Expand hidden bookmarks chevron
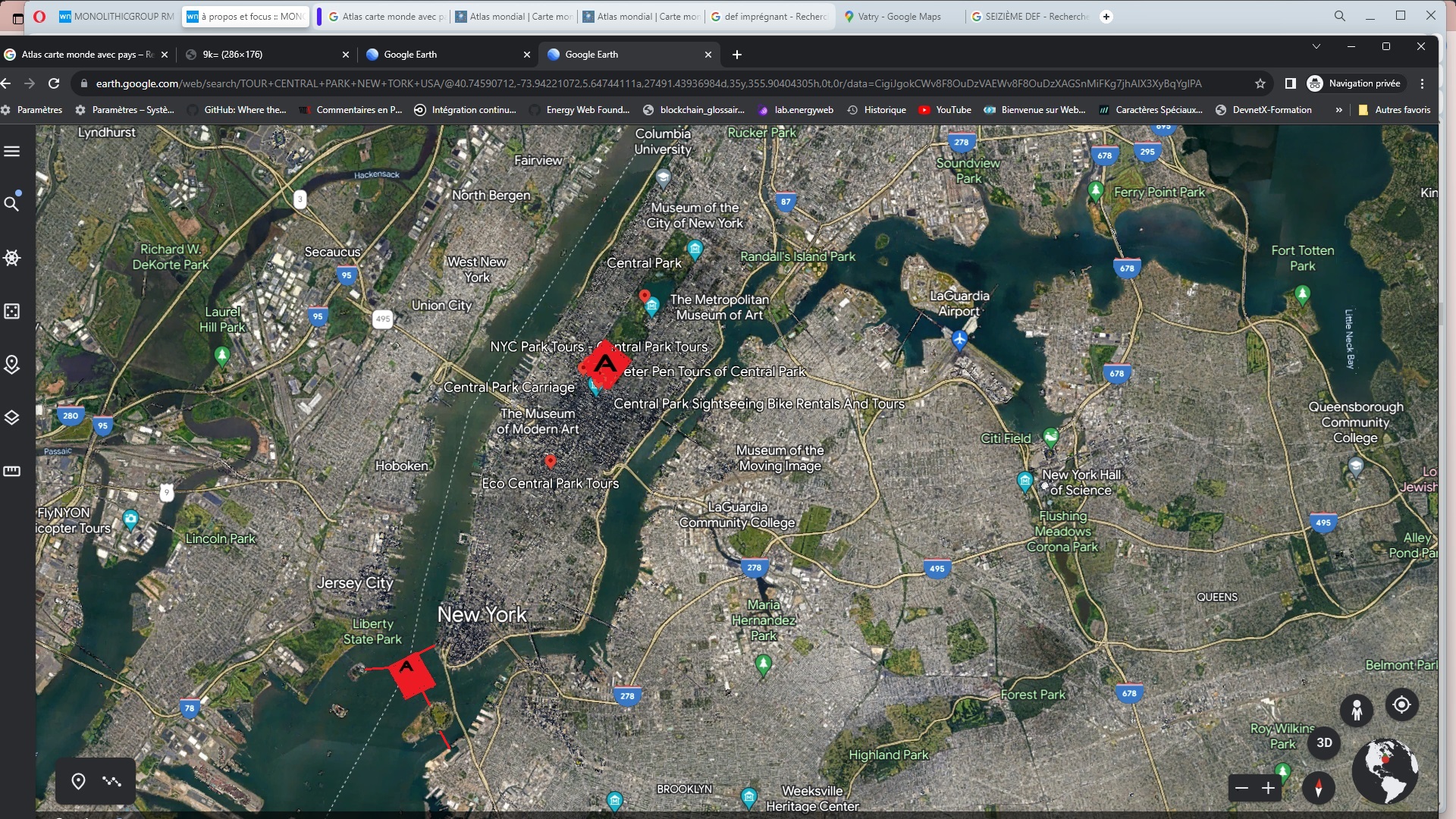This screenshot has width=1456, height=819. click(x=1339, y=110)
